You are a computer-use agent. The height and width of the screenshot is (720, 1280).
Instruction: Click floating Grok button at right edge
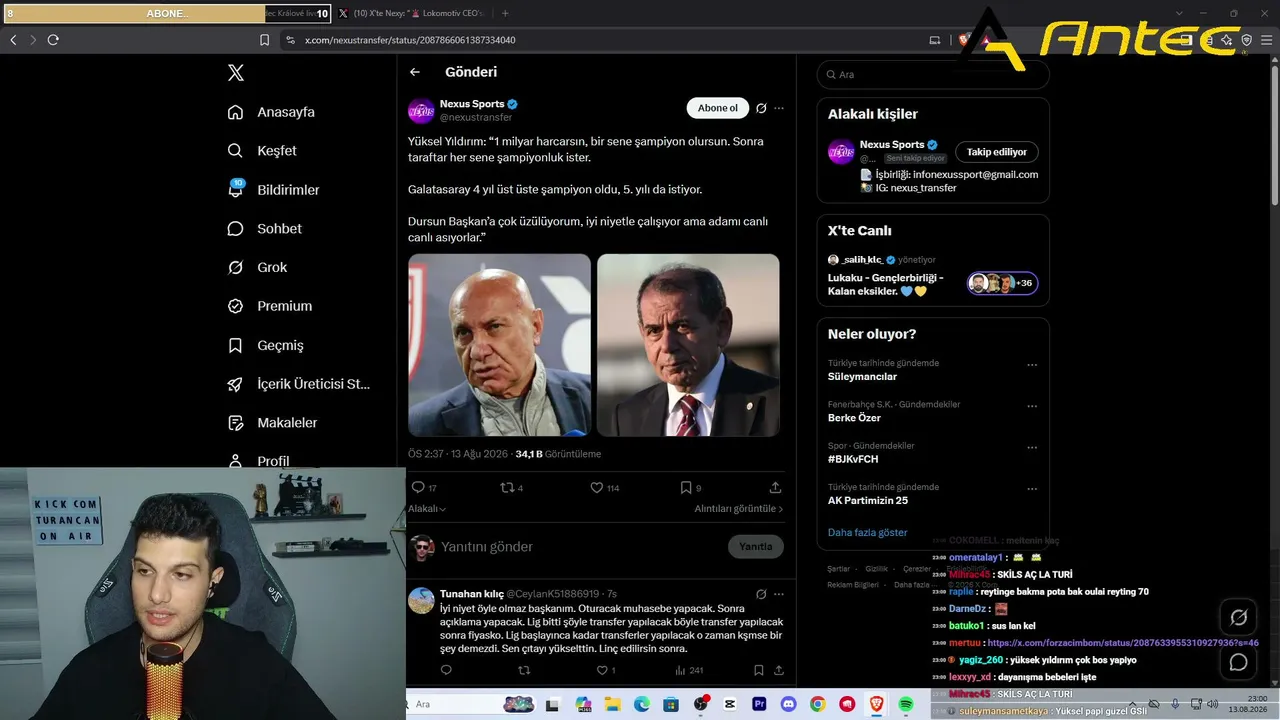click(1238, 617)
